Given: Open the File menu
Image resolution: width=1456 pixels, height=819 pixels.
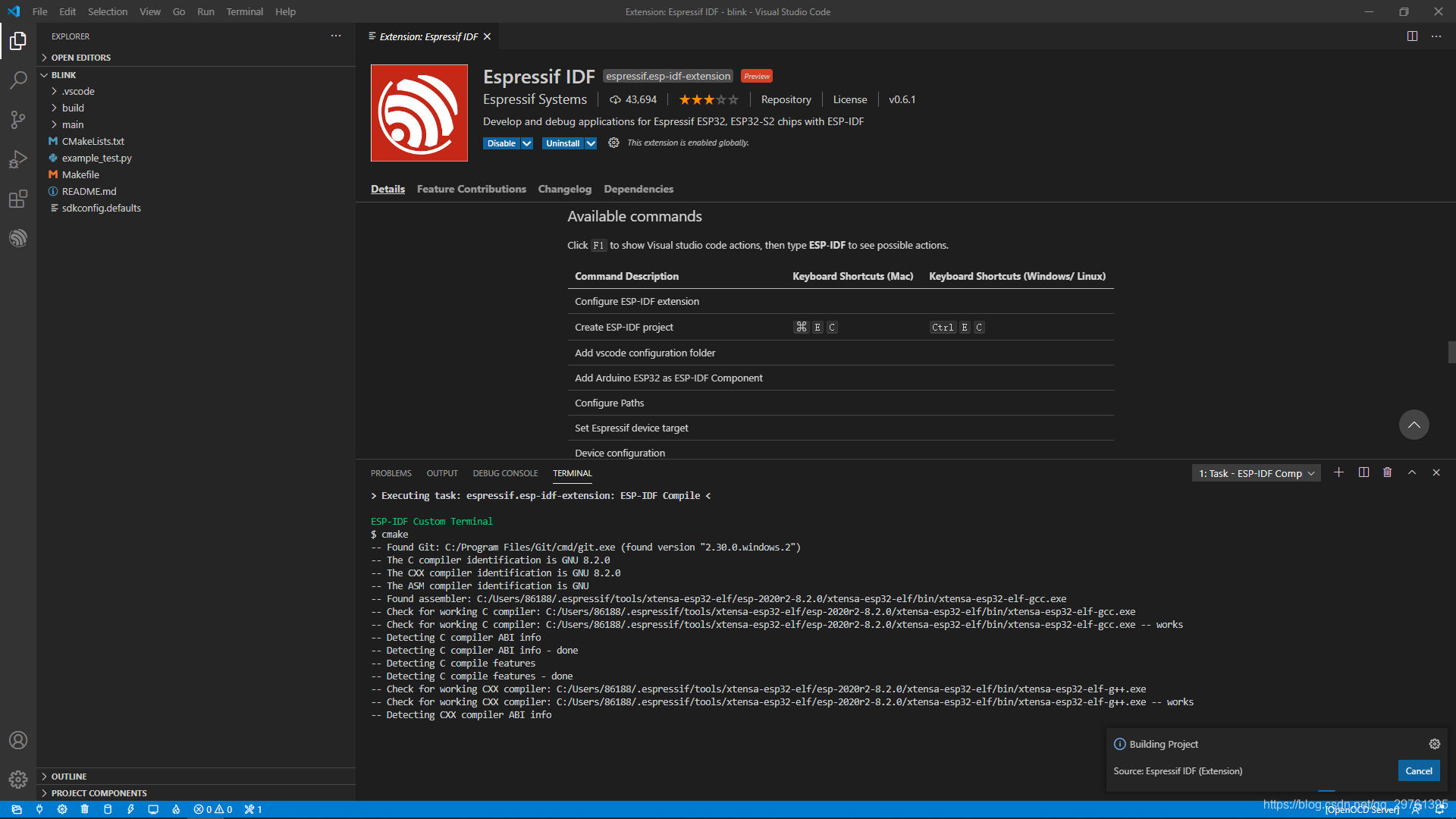Looking at the screenshot, I should click(x=40, y=11).
